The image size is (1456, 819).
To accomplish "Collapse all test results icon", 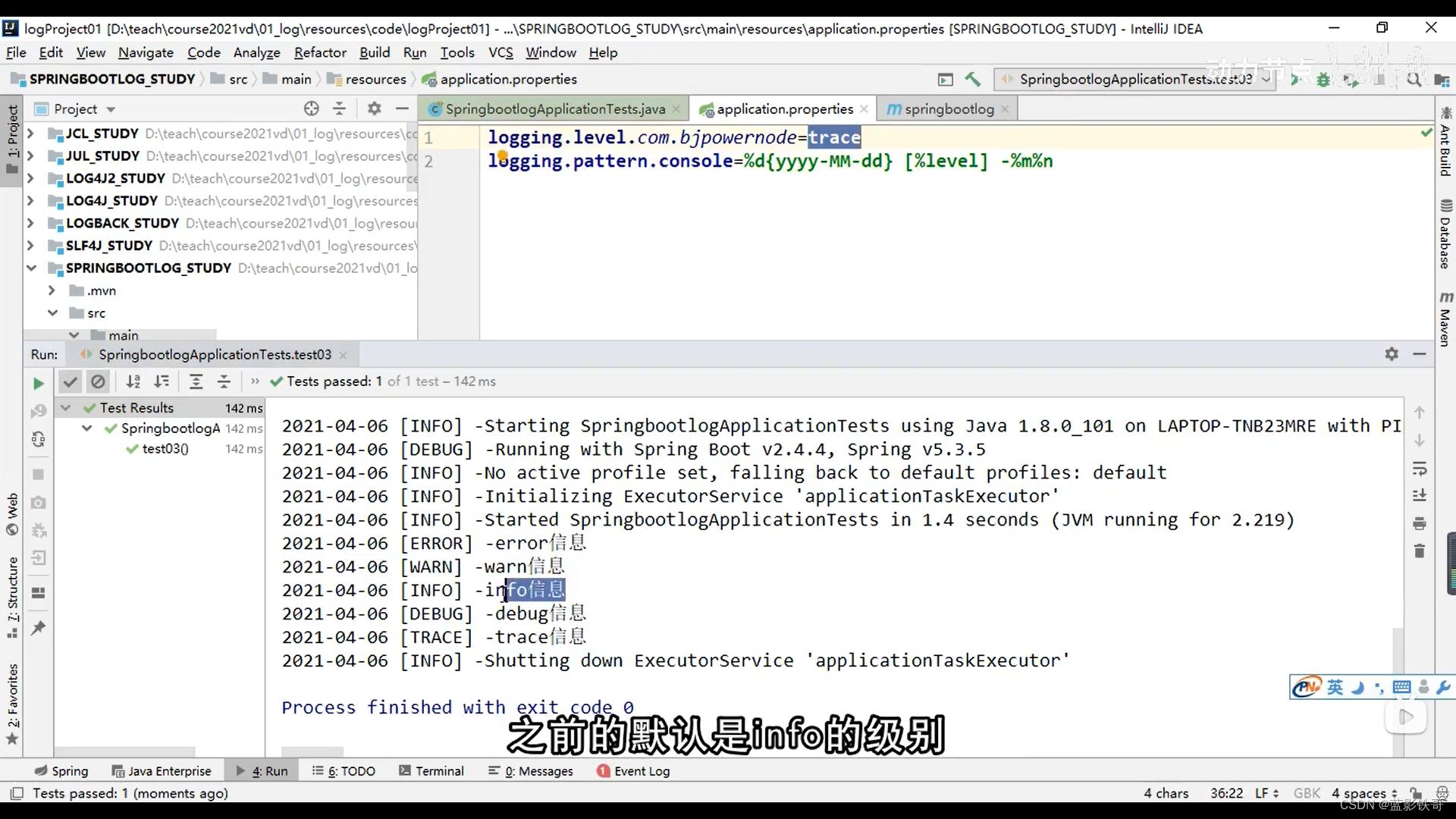I will click(224, 381).
